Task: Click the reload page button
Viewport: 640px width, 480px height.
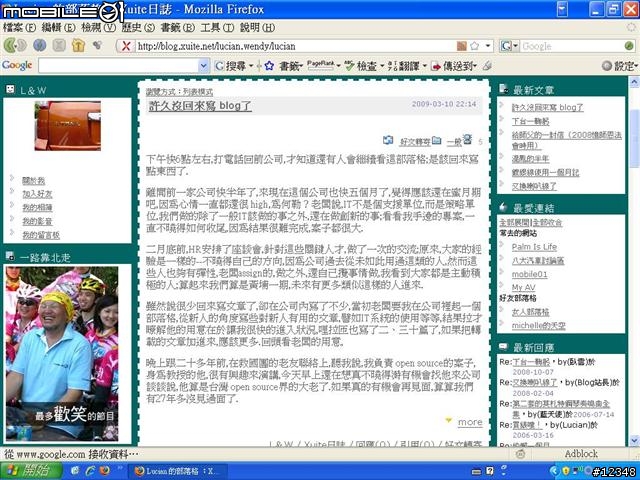Action: tap(40, 45)
